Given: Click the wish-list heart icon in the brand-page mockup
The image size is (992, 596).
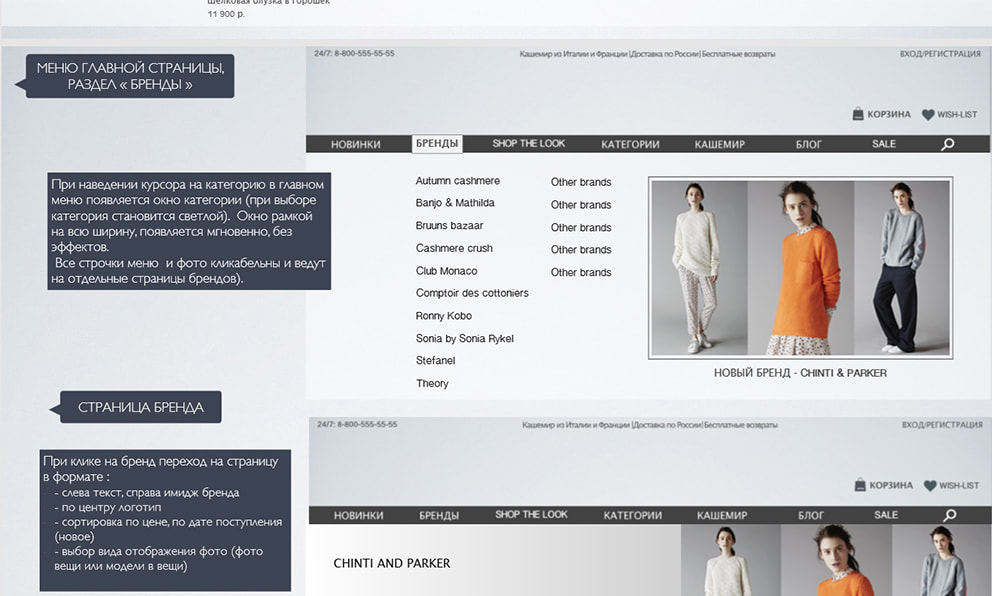Looking at the screenshot, I should [930, 485].
